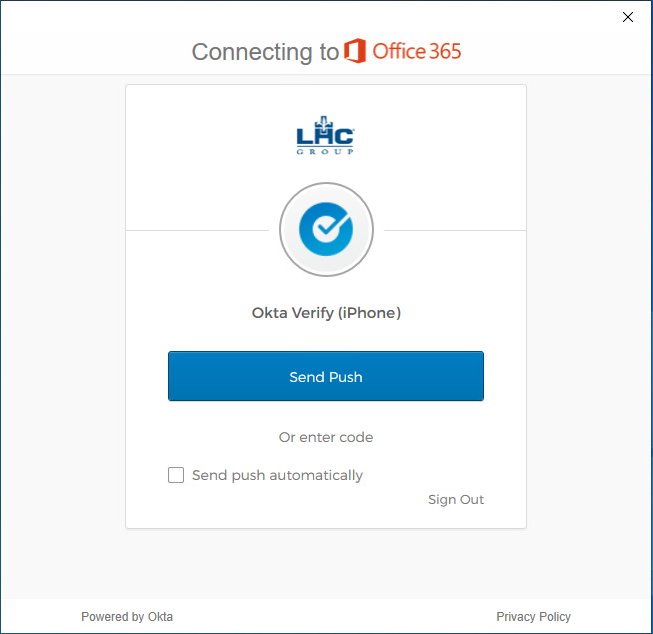Close the sign-in window
The height and width of the screenshot is (634, 653).
628,17
